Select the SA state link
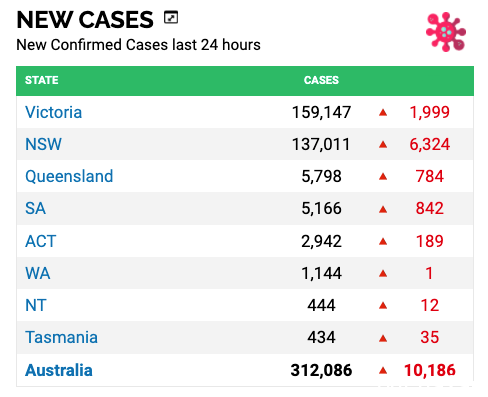Image resolution: width=488 pixels, height=397 pixels. (35, 209)
